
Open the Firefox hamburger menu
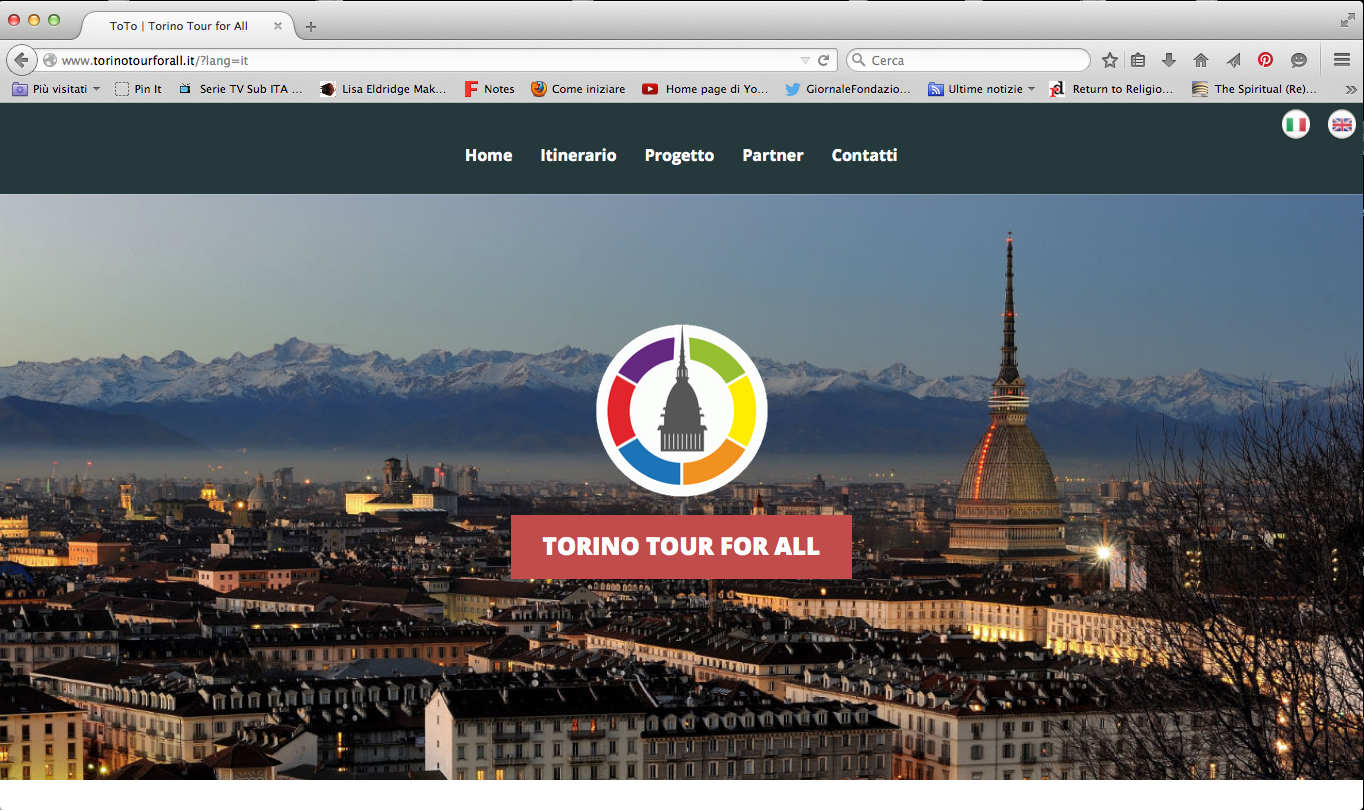(1342, 60)
